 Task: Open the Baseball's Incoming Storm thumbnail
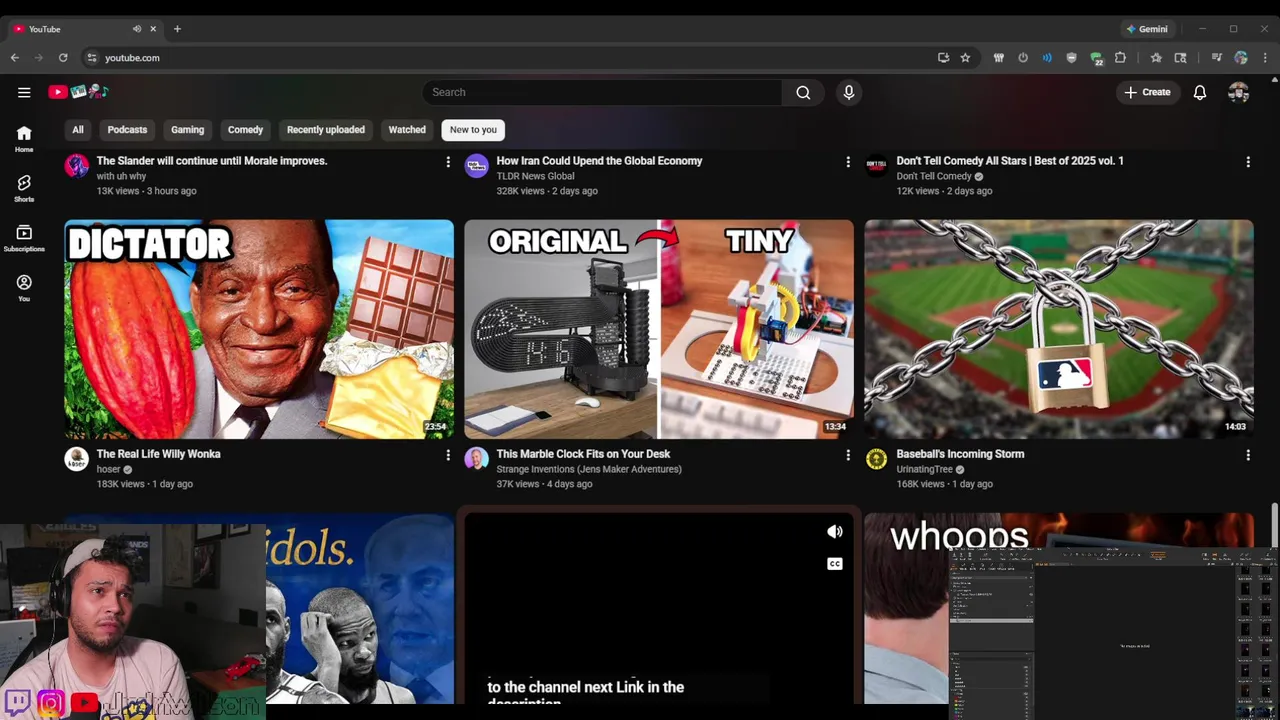[x=1059, y=329]
